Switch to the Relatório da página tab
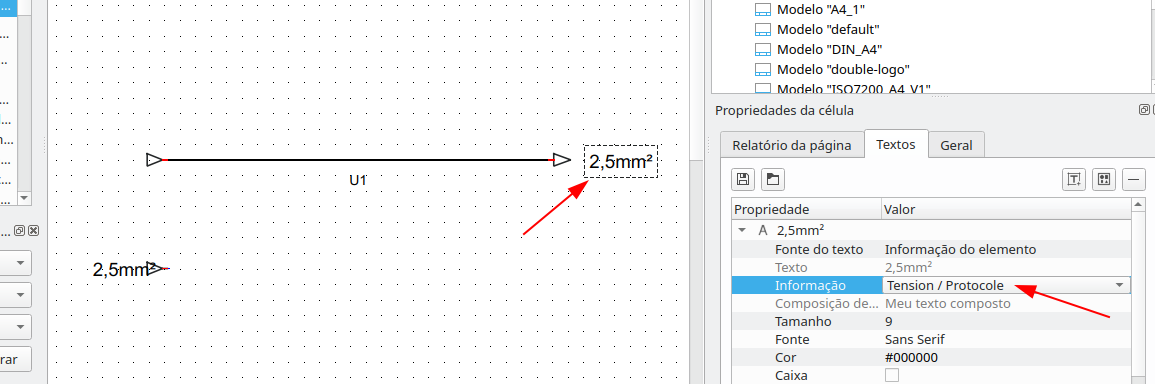The height and width of the screenshot is (384, 1155). [792, 145]
